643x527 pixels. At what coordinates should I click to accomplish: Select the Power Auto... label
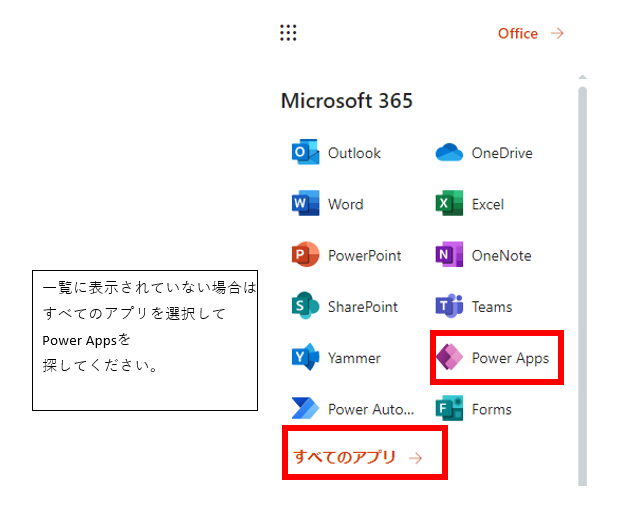[x=371, y=409]
